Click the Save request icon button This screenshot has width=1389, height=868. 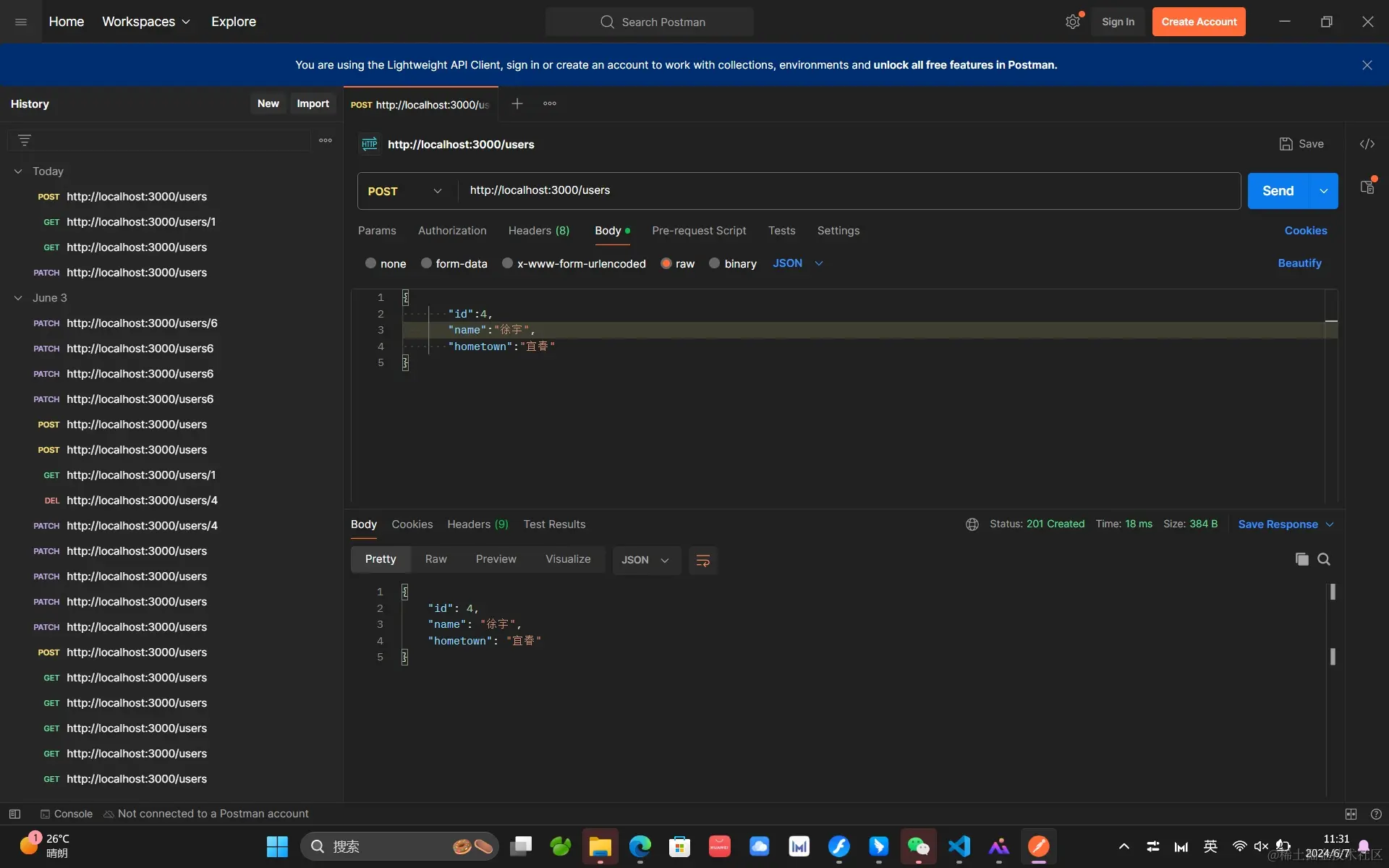pyautogui.click(x=1301, y=144)
